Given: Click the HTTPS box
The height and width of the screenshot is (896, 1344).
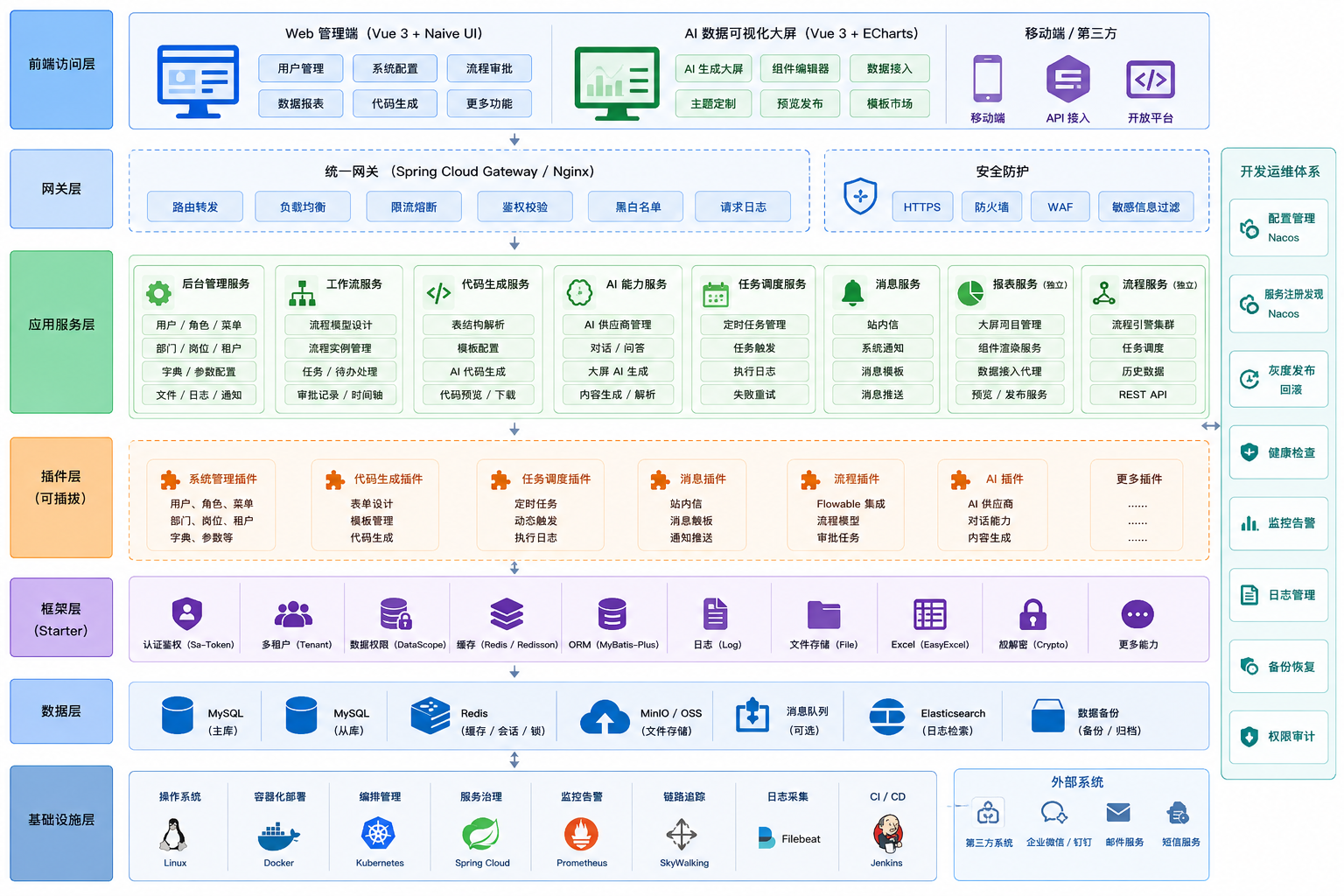Looking at the screenshot, I should (922, 207).
